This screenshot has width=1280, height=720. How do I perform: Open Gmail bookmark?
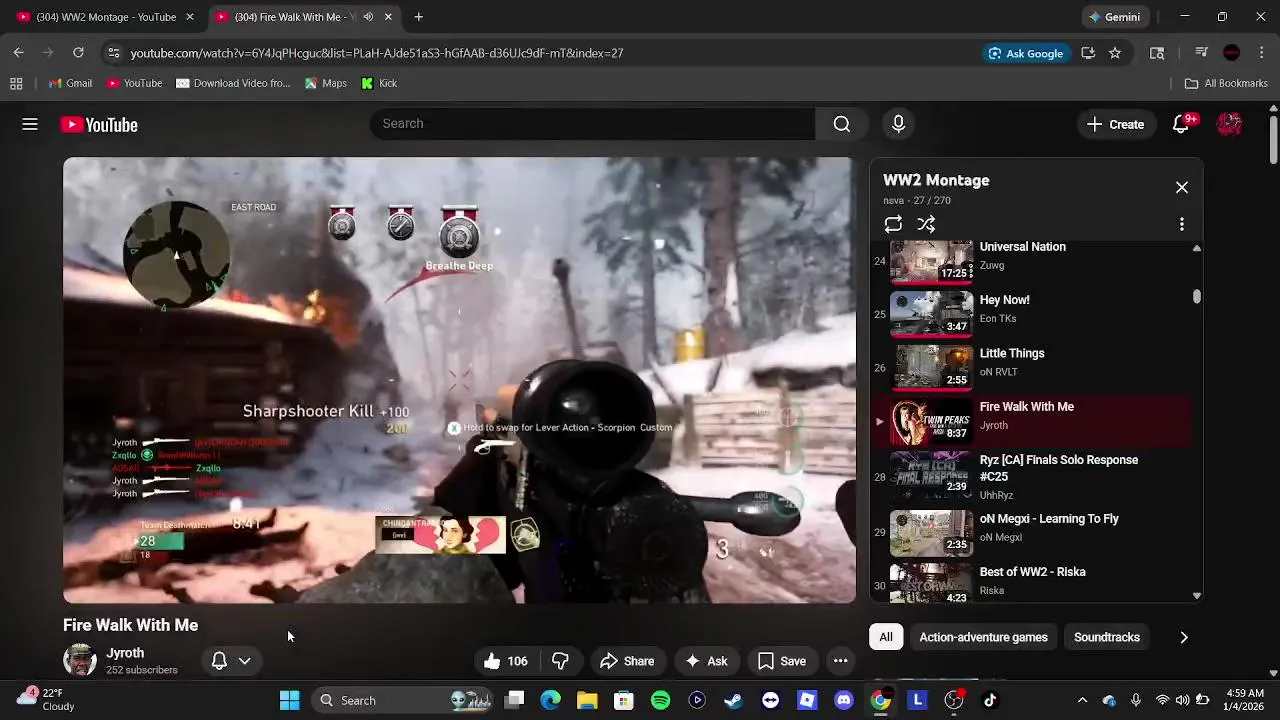point(70,83)
